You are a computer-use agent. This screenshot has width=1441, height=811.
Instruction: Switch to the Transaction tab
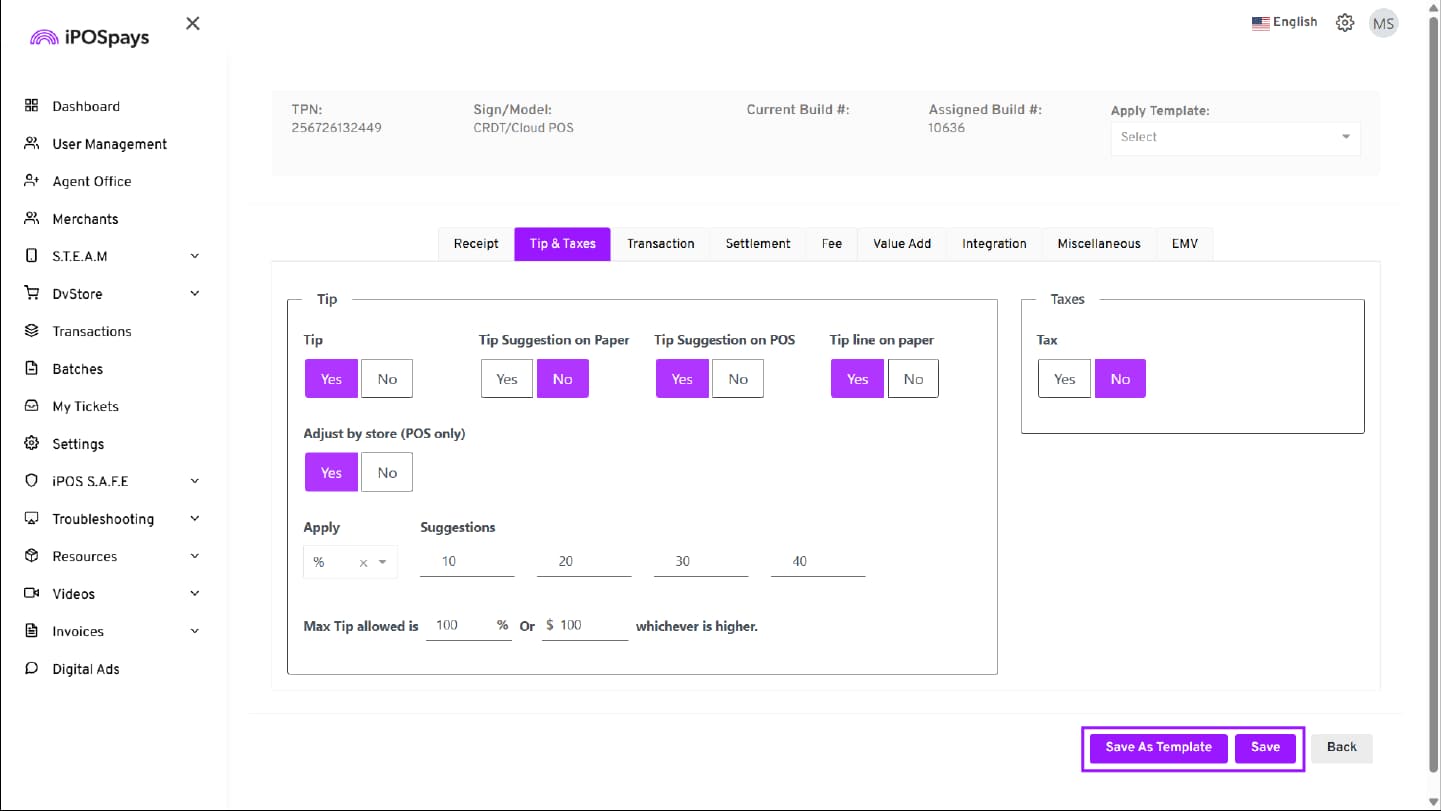point(660,244)
